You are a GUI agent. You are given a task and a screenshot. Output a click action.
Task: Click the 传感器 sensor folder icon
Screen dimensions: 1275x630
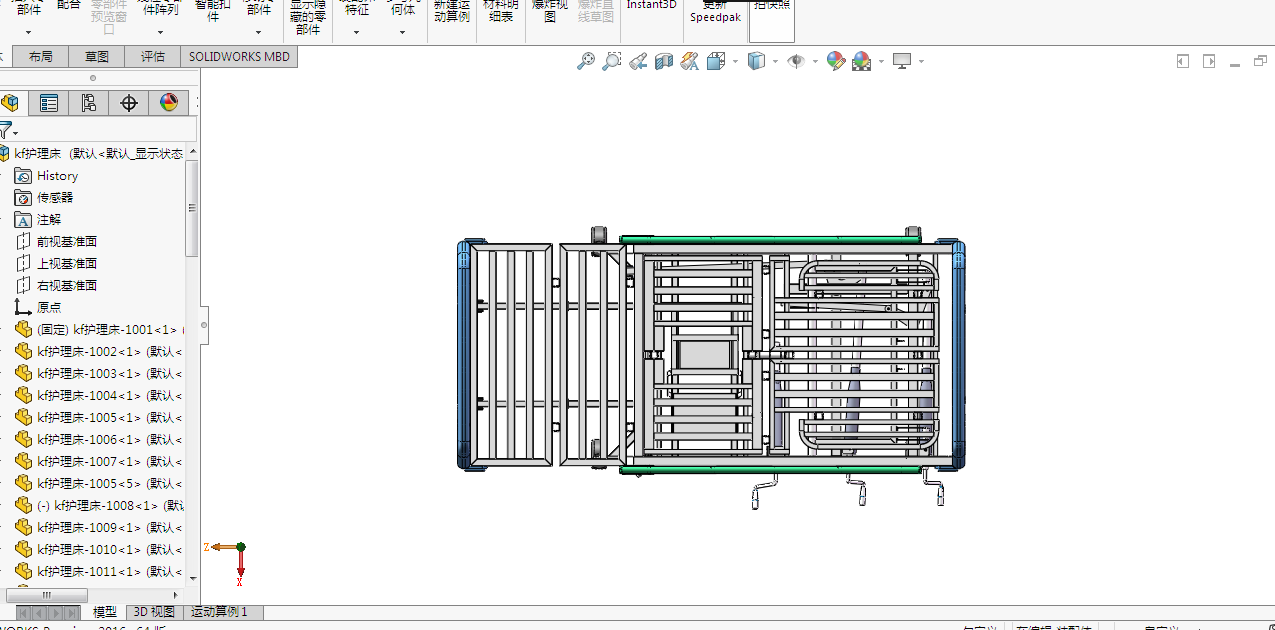tap(23, 198)
